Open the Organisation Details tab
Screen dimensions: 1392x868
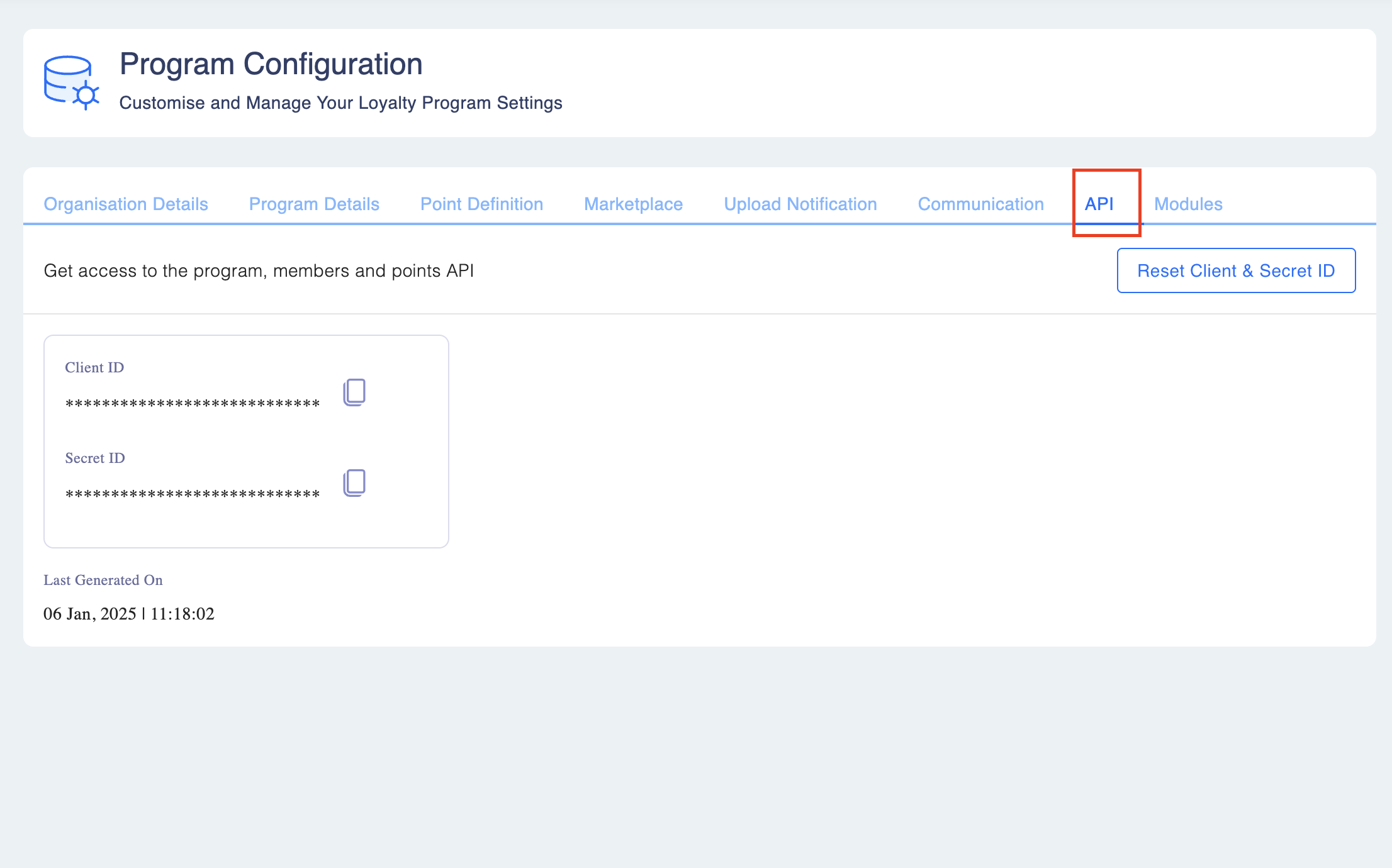pyautogui.click(x=126, y=204)
